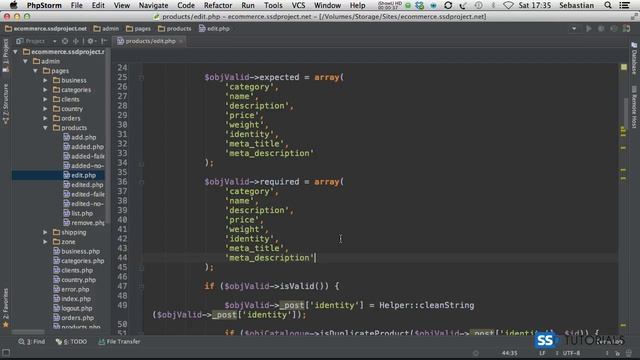
Task: Click the scroll-from-source target icon
Action: (x=65, y=41)
